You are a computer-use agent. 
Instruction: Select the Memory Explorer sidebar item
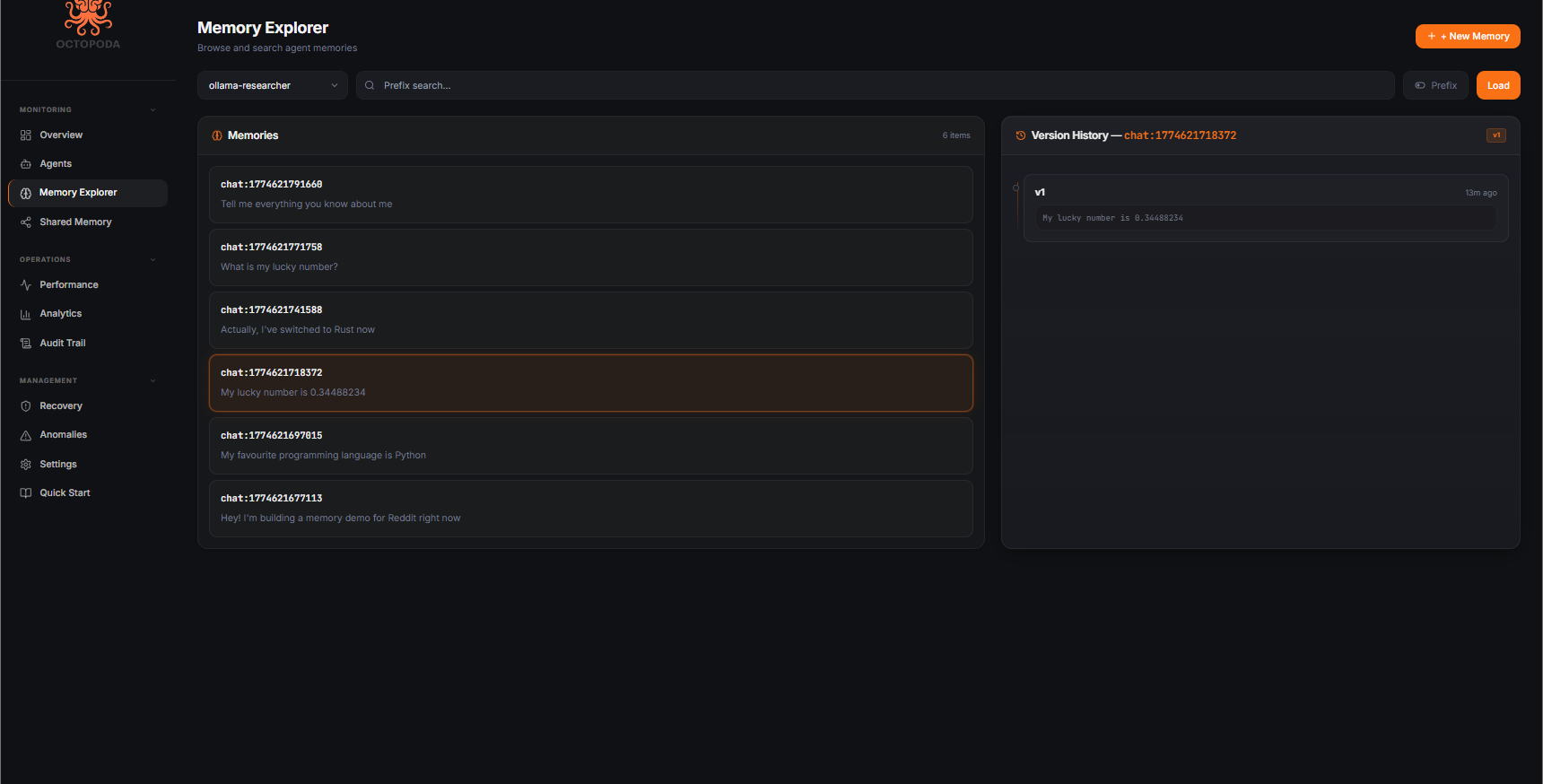pyautogui.click(x=88, y=193)
